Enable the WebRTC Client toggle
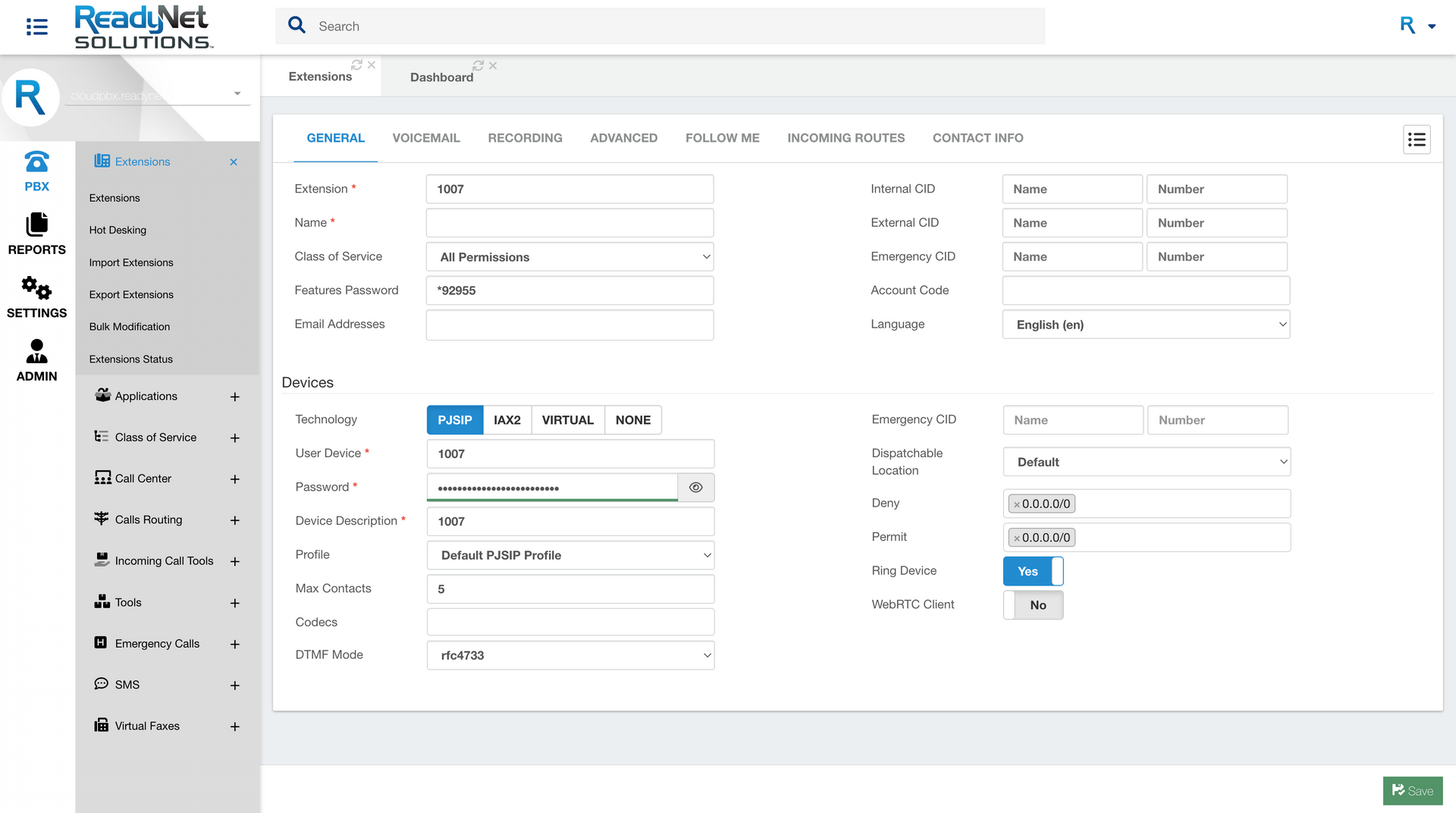Image resolution: width=1456 pixels, height=813 pixels. tap(1033, 604)
